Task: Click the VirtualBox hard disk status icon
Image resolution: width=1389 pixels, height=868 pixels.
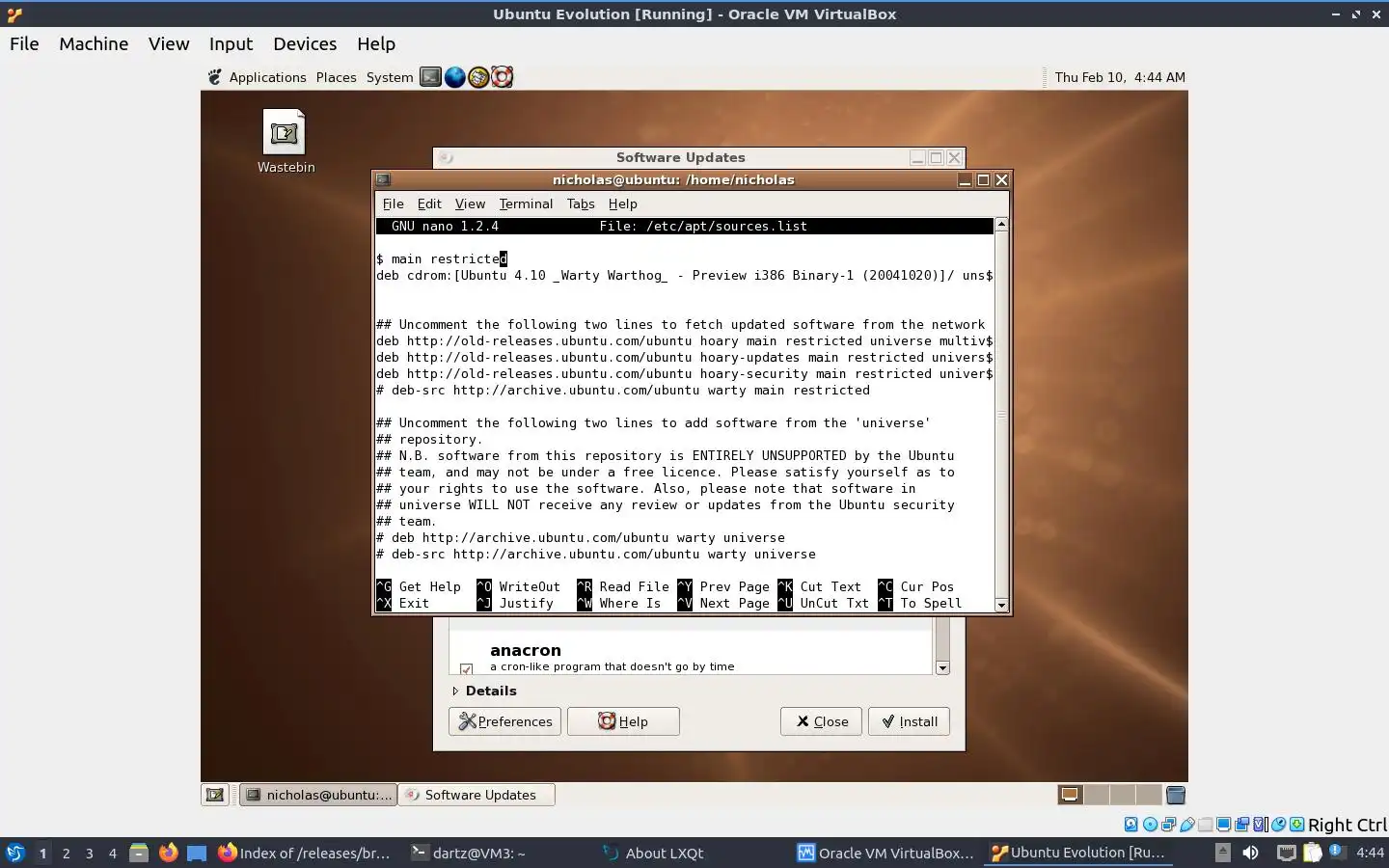Action: pos(1131,825)
